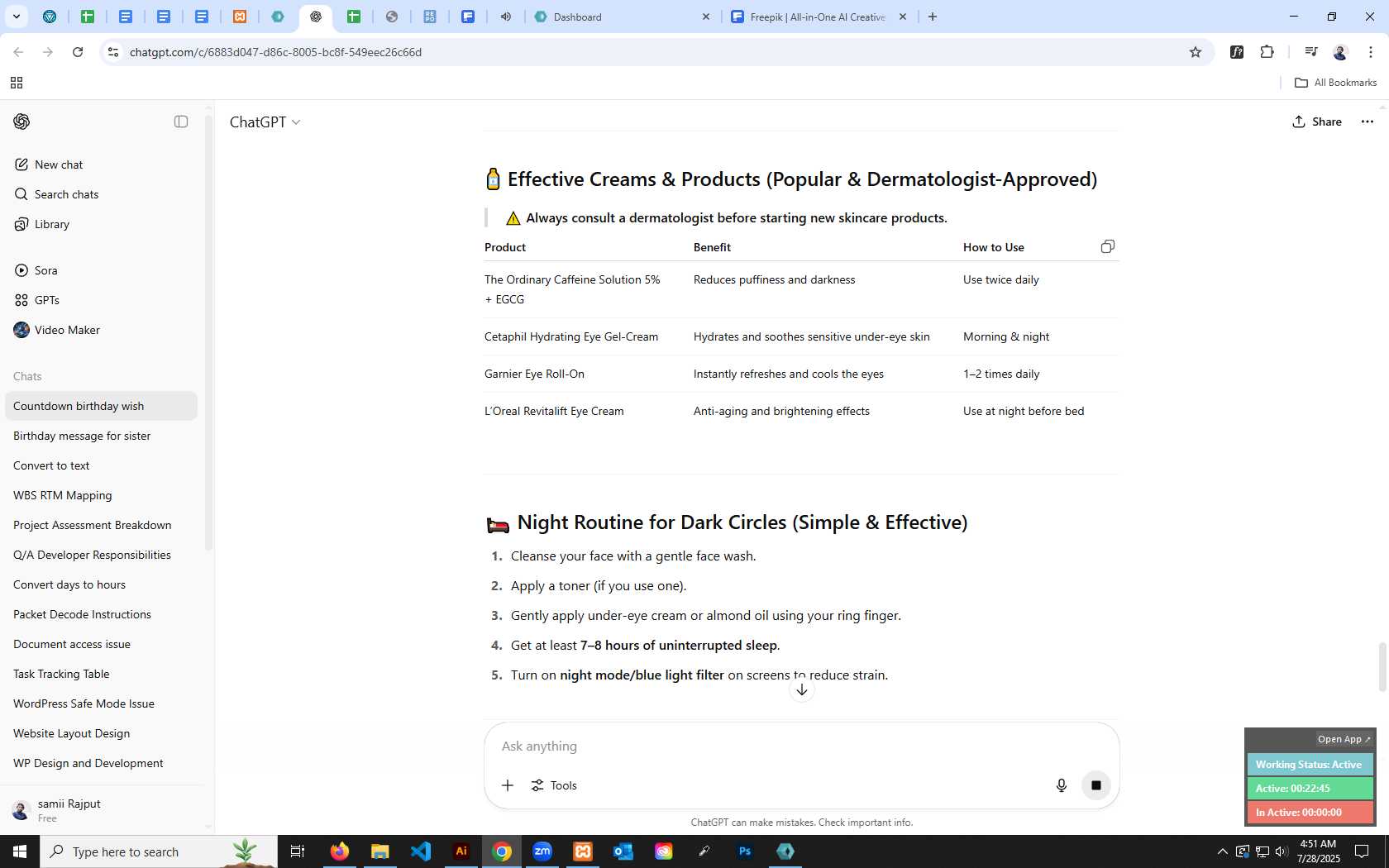
Task: Show hidden system tray icons
Action: pos(1222,851)
